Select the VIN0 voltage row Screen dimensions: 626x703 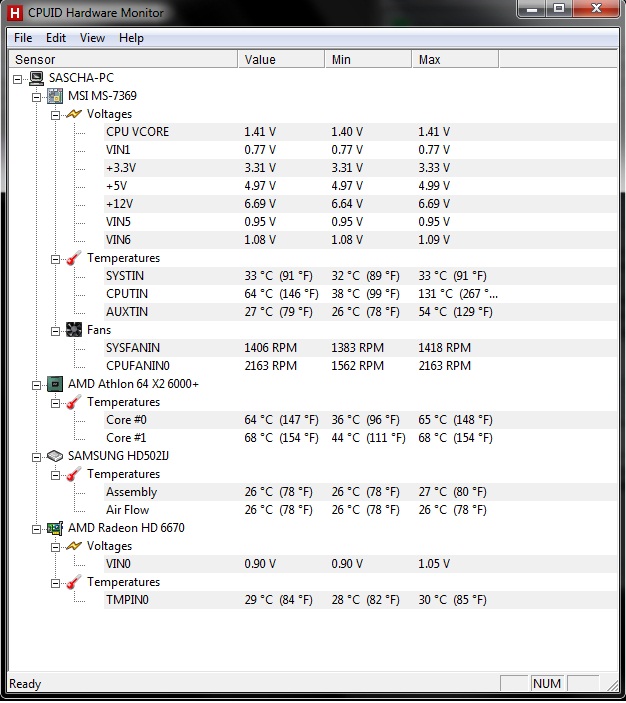tap(360, 564)
